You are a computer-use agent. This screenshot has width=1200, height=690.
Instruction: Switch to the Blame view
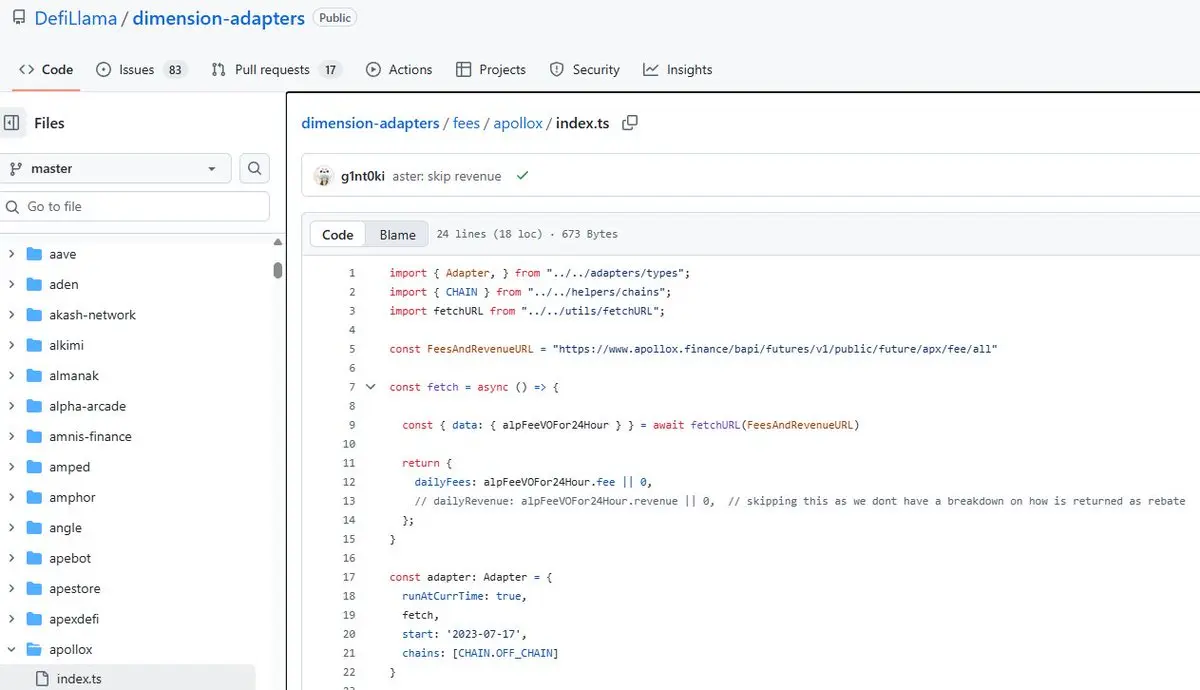click(x=397, y=234)
